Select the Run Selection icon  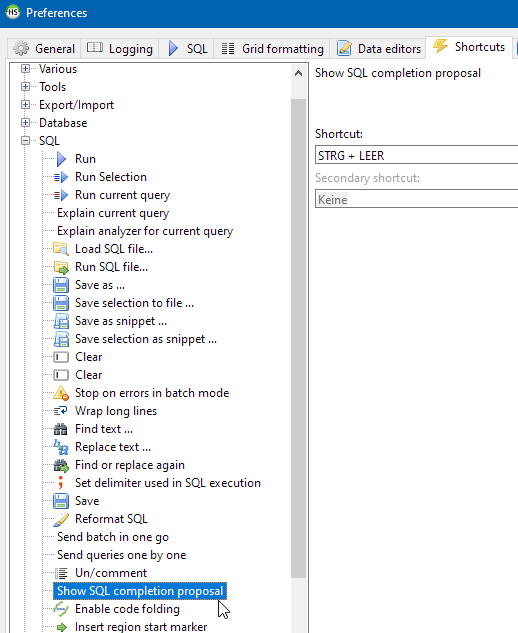(x=61, y=177)
